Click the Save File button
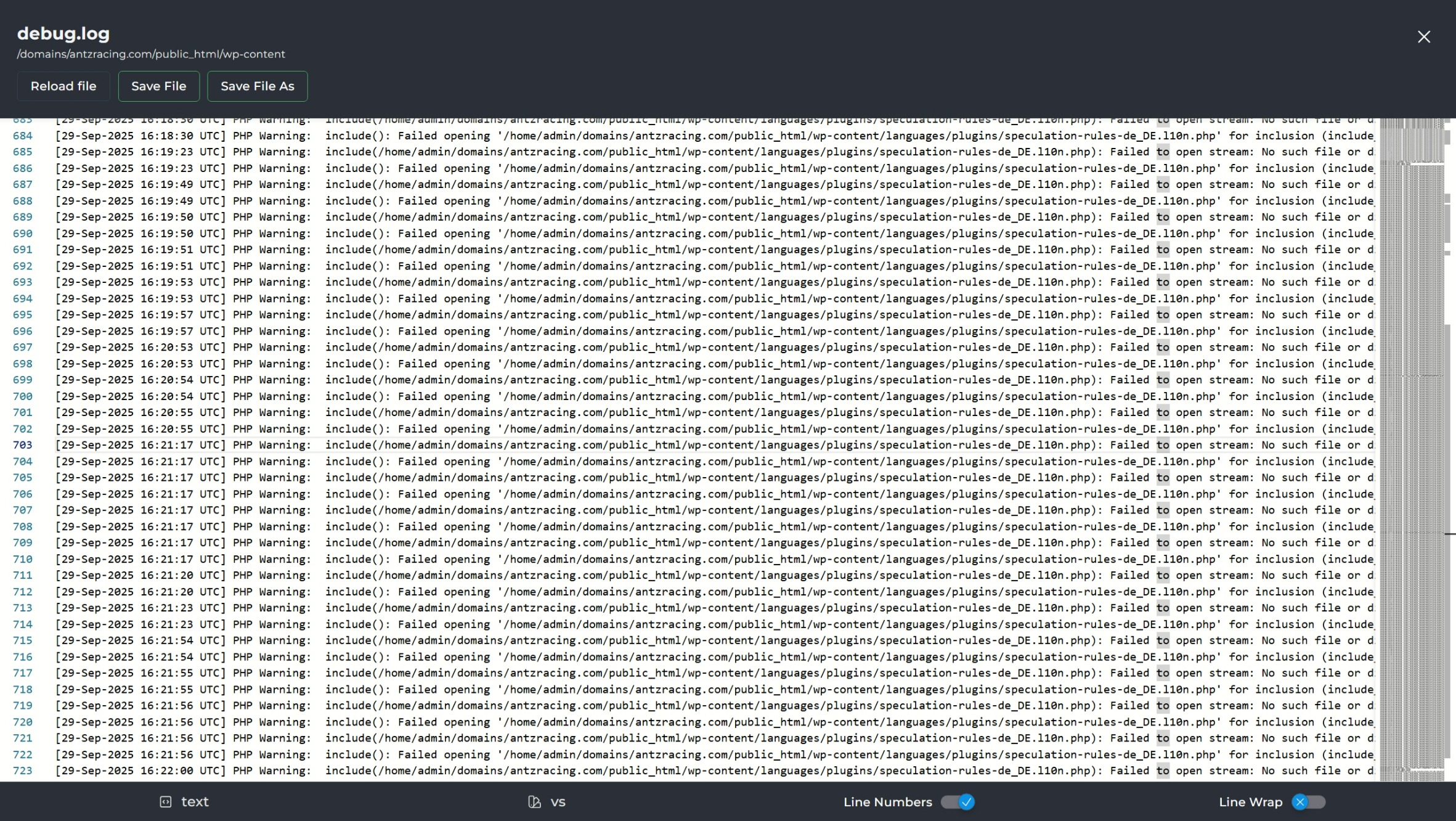The height and width of the screenshot is (821, 1456). [158, 86]
